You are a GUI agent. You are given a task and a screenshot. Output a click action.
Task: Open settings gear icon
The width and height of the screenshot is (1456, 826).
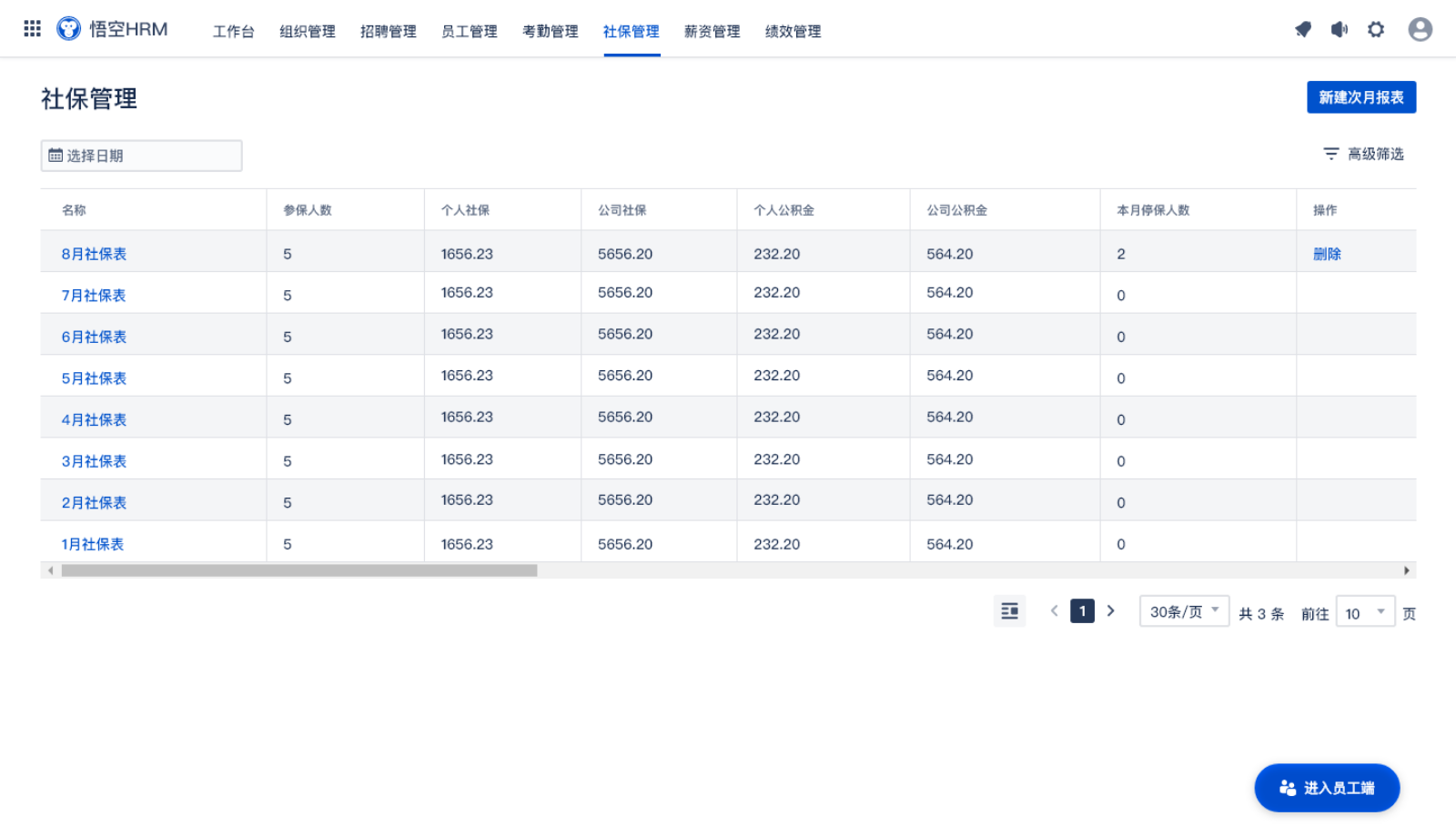coord(1376,30)
